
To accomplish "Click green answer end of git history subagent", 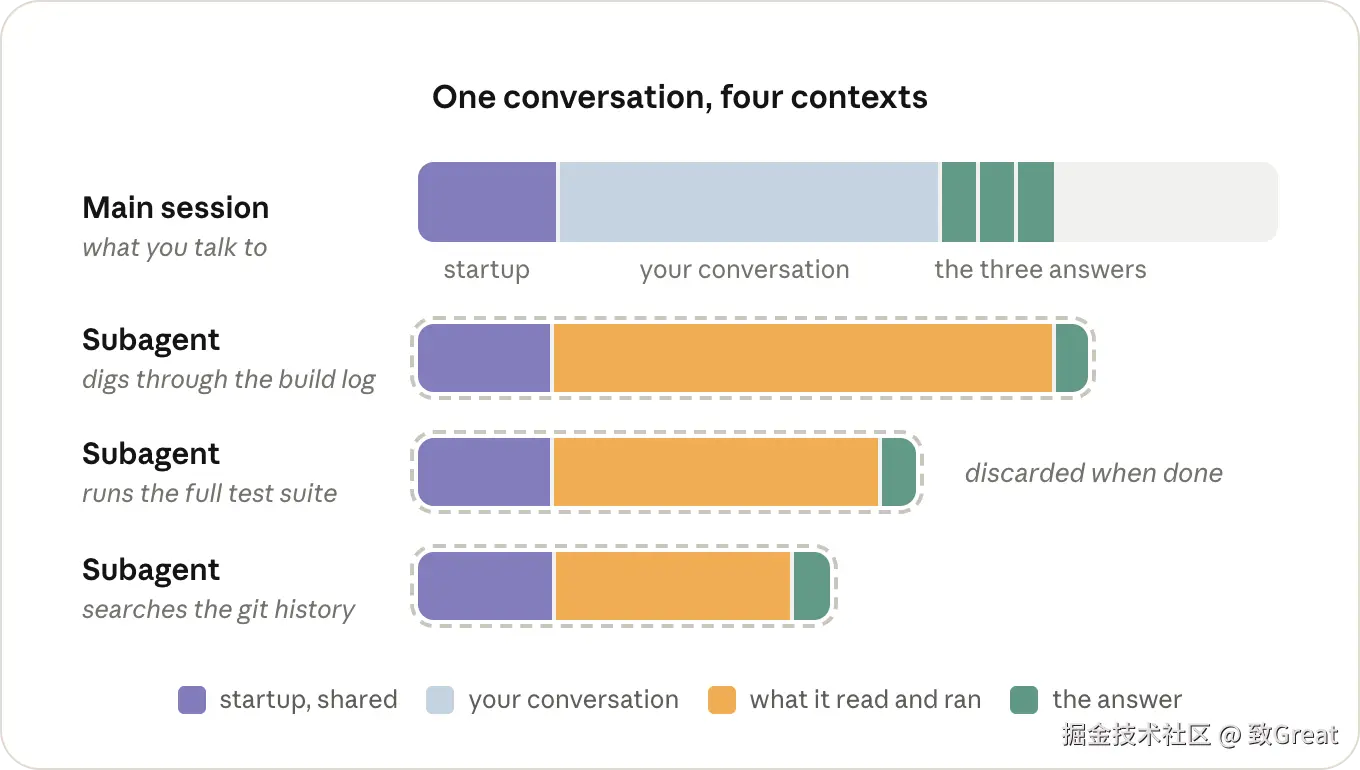I will [x=812, y=586].
